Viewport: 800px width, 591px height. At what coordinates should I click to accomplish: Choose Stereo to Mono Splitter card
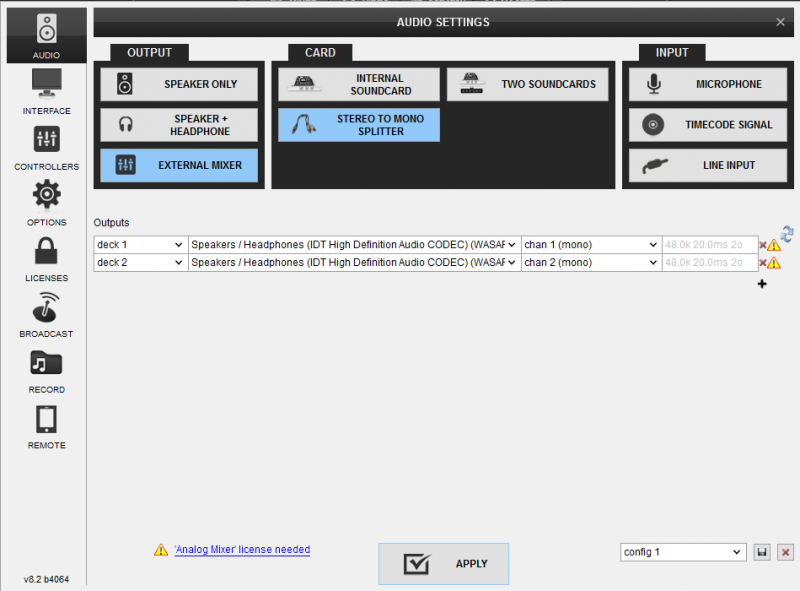pyautogui.click(x=359, y=125)
